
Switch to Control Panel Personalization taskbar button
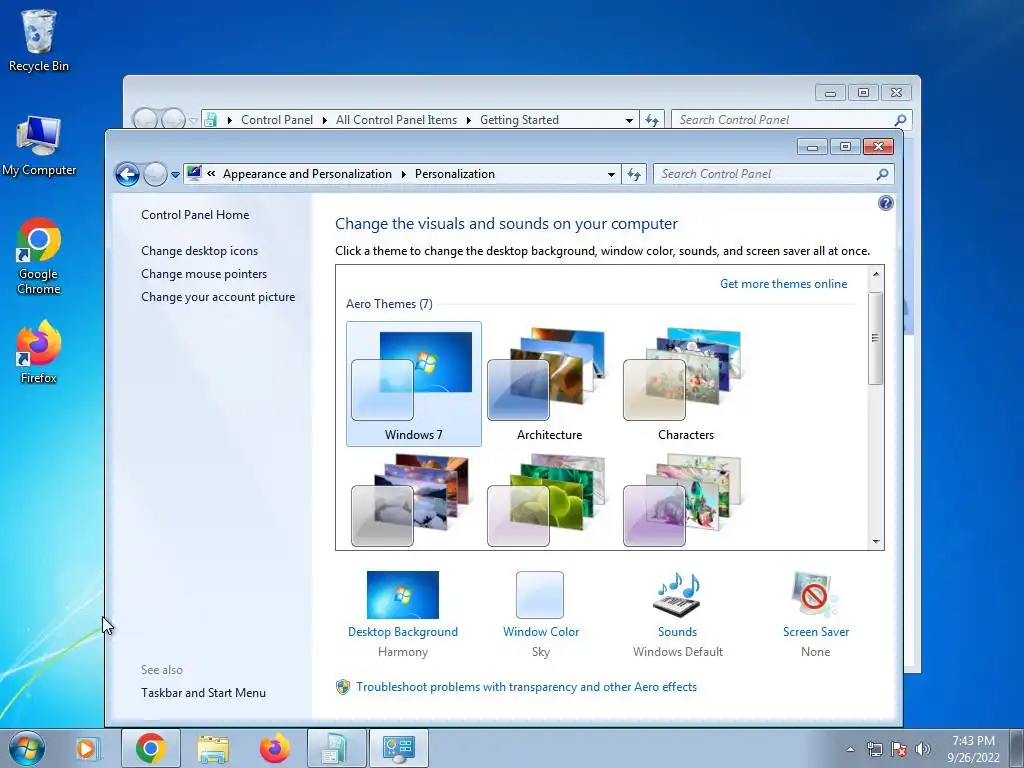399,748
